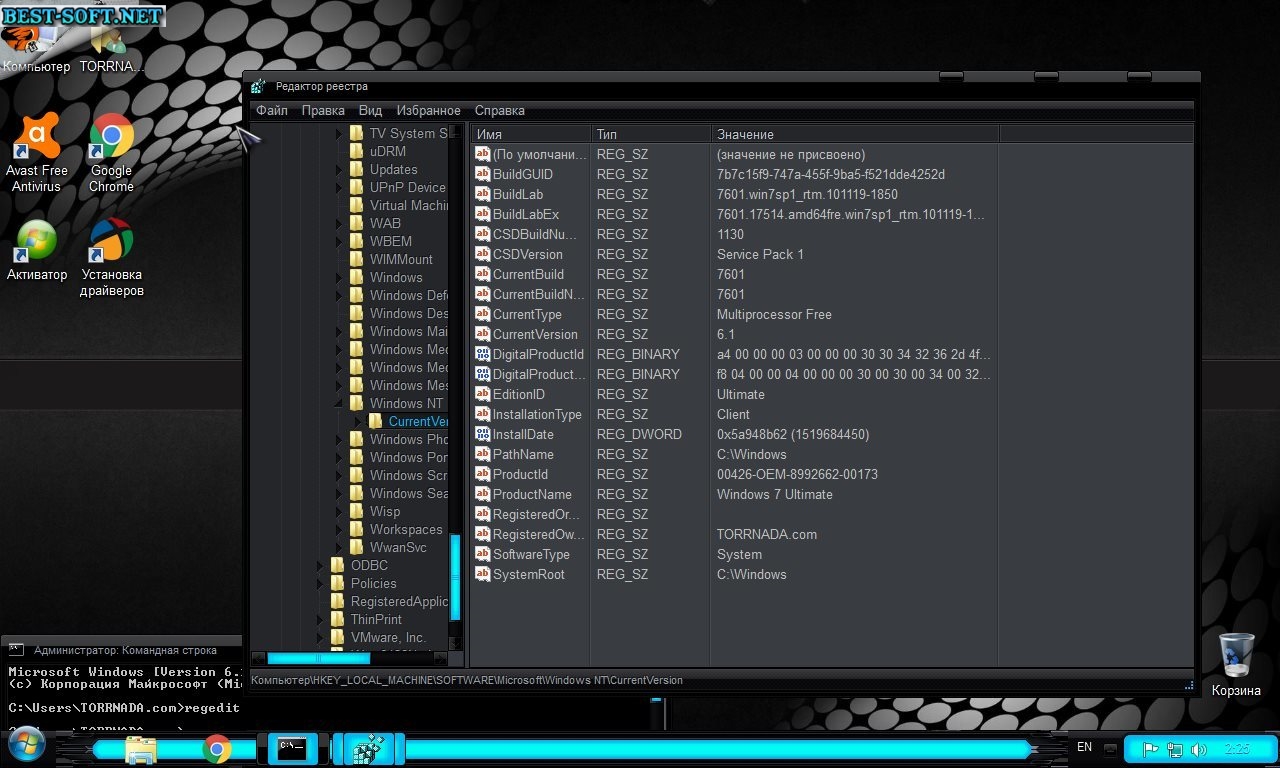The height and width of the screenshot is (768, 1280).
Task: Click the volume icon in system tray
Action: tap(1198, 749)
